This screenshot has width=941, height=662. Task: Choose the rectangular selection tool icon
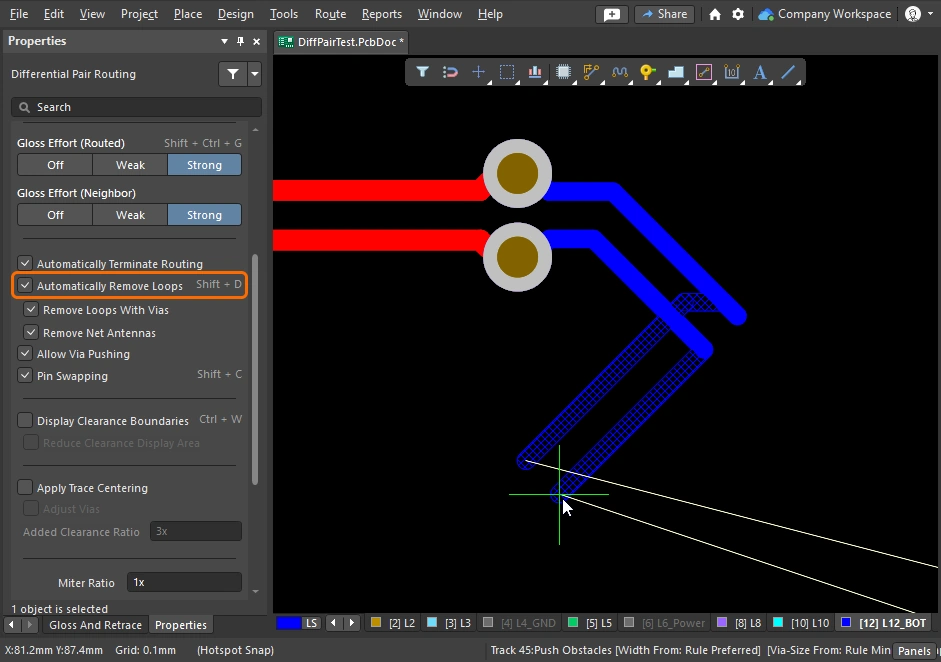click(x=507, y=72)
